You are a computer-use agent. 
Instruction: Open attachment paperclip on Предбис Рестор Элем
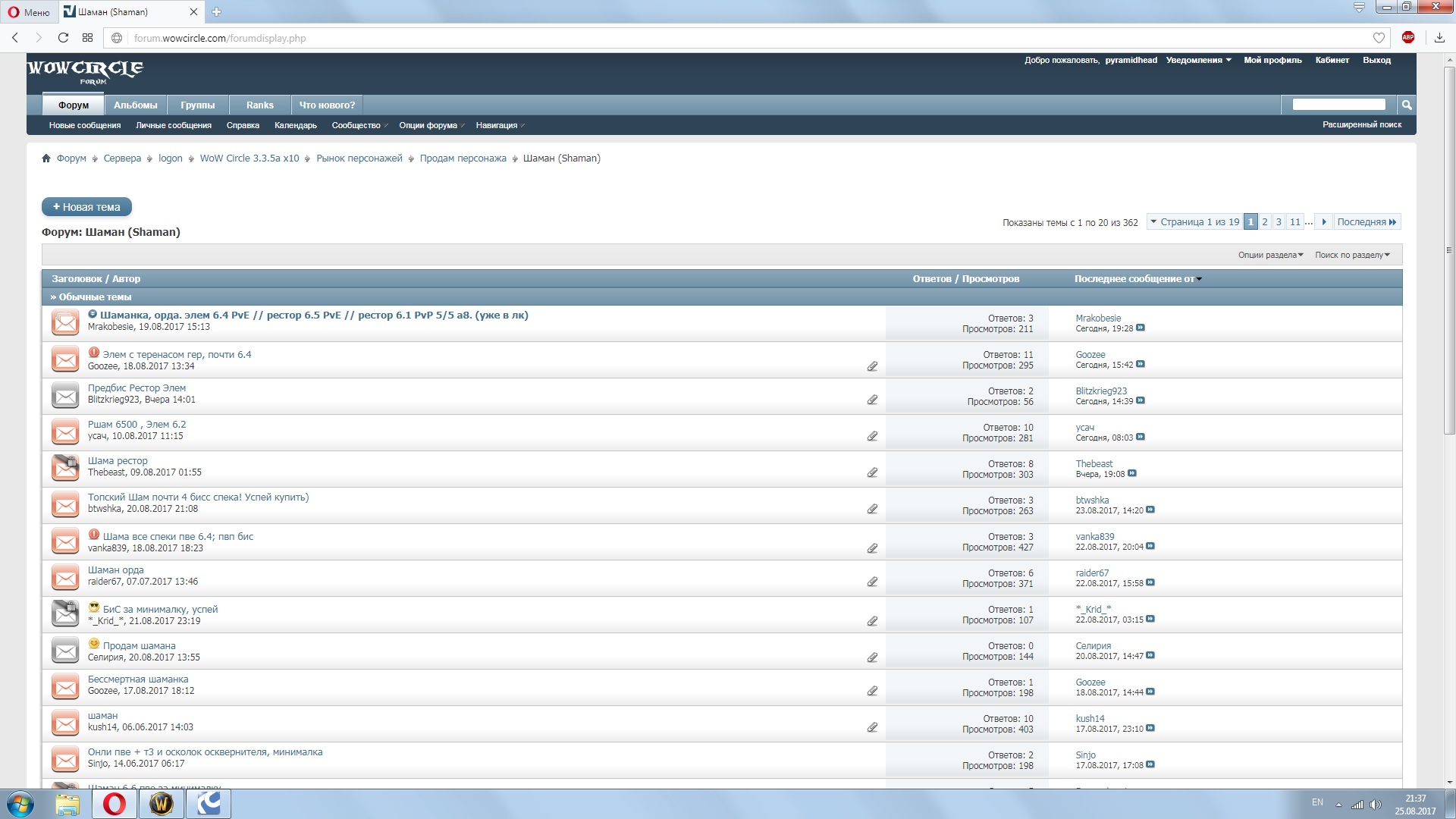(872, 400)
